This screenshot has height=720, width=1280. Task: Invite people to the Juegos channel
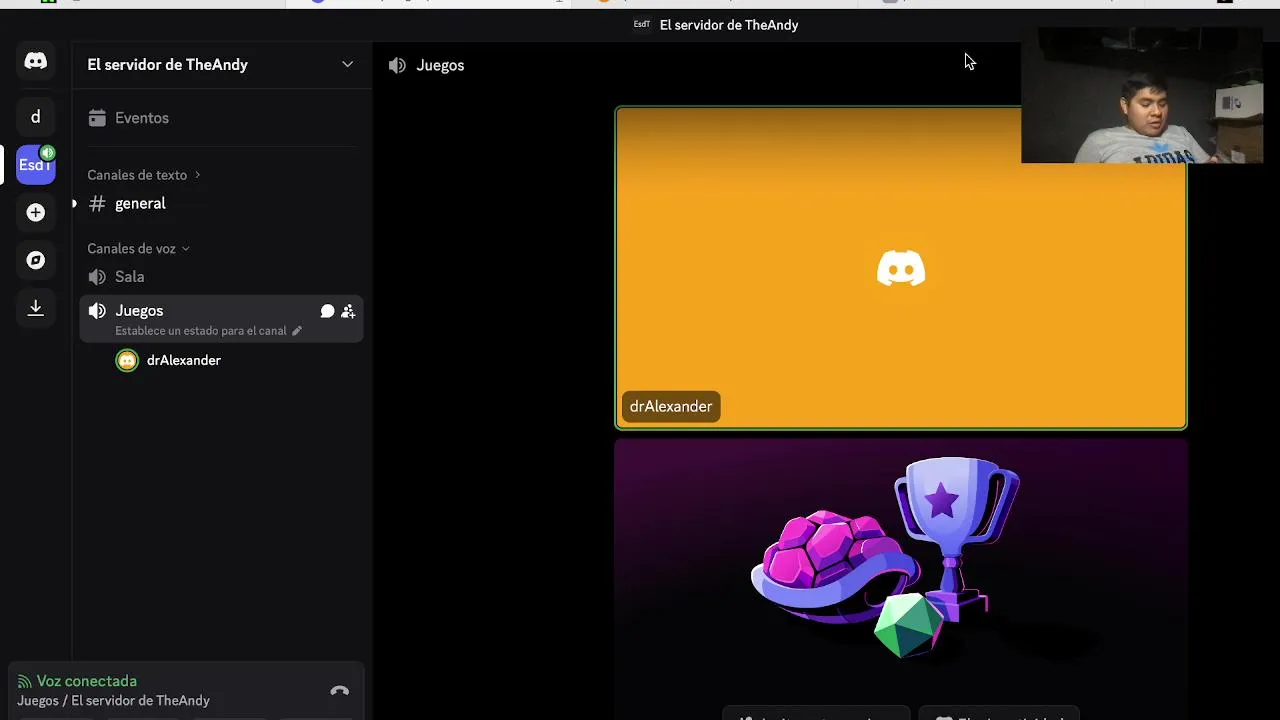pyautogui.click(x=348, y=311)
